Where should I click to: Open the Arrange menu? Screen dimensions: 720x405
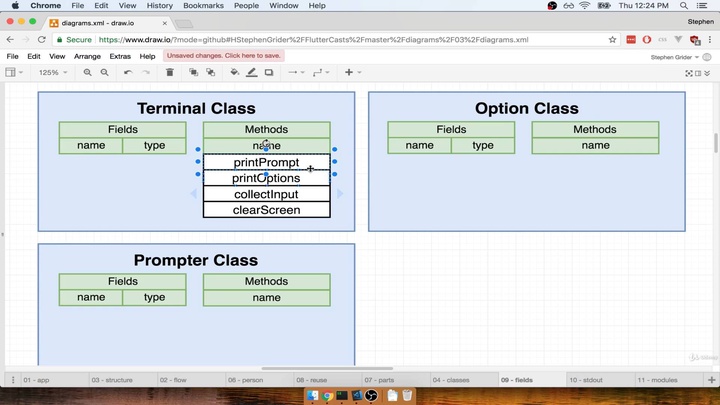(87, 56)
